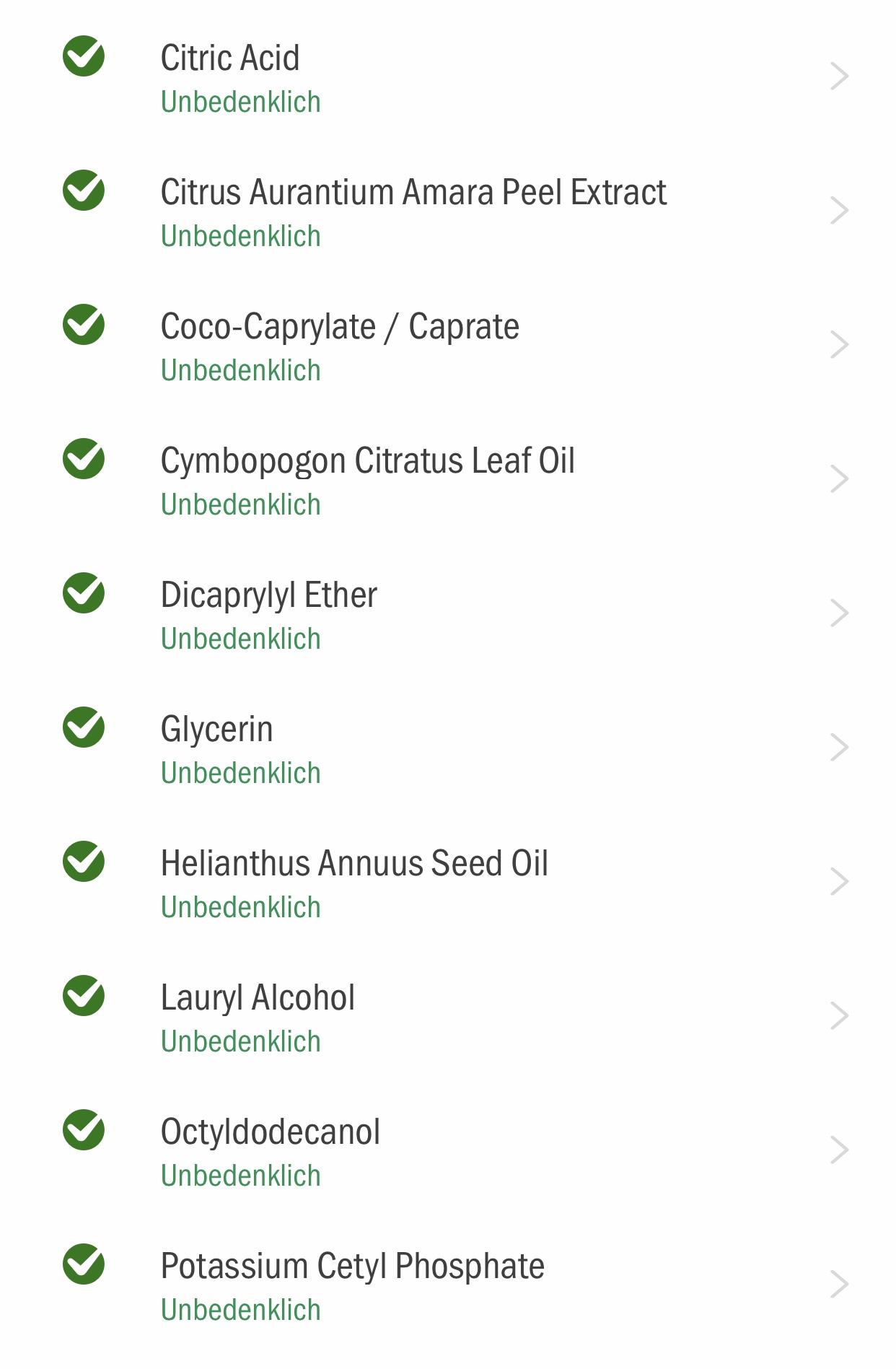Click the checkmark icon beside Lauryl Alcohol
The width and height of the screenshot is (896, 1369).
[84, 996]
